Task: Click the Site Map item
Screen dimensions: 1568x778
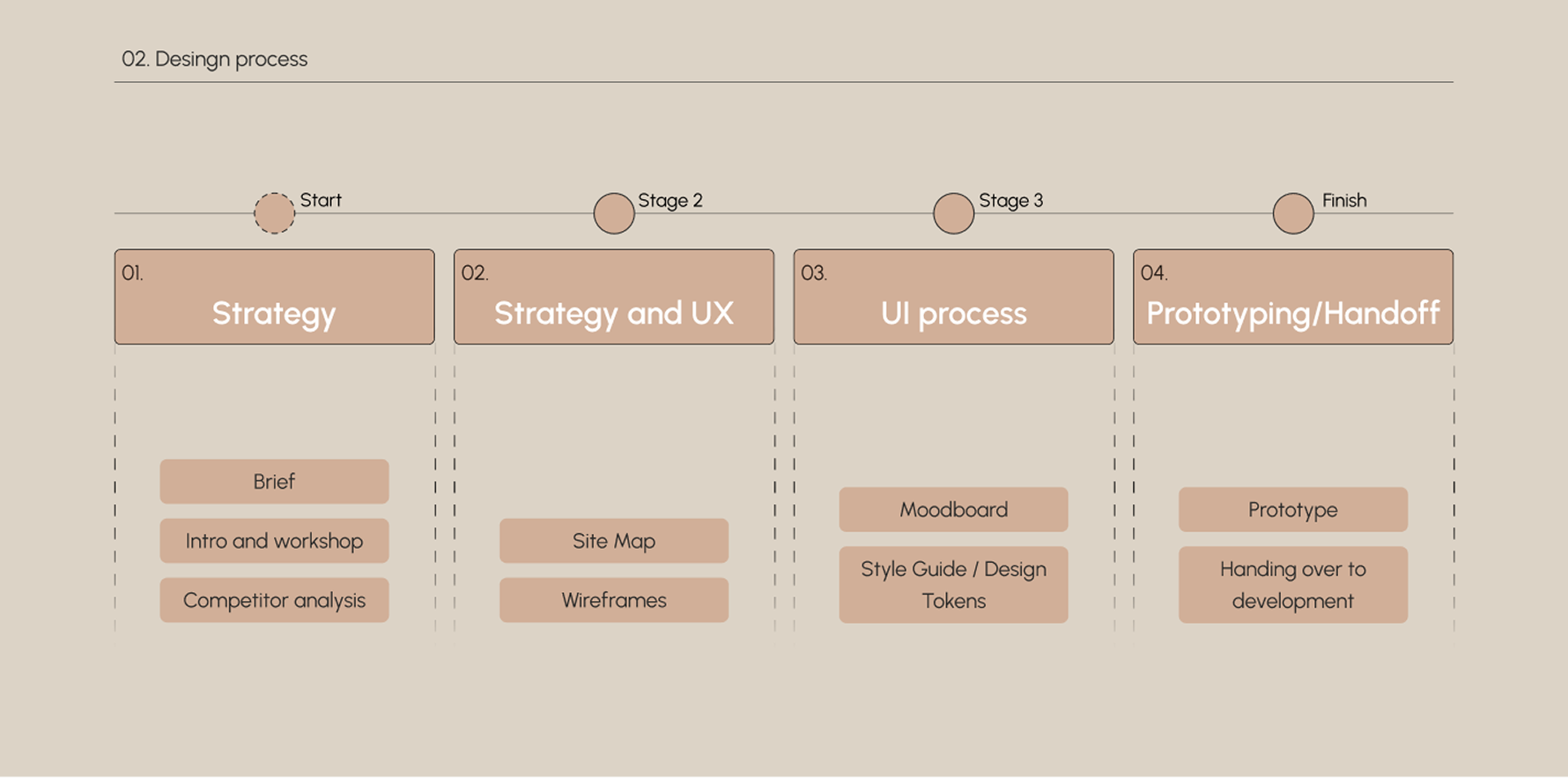Action: 614,541
